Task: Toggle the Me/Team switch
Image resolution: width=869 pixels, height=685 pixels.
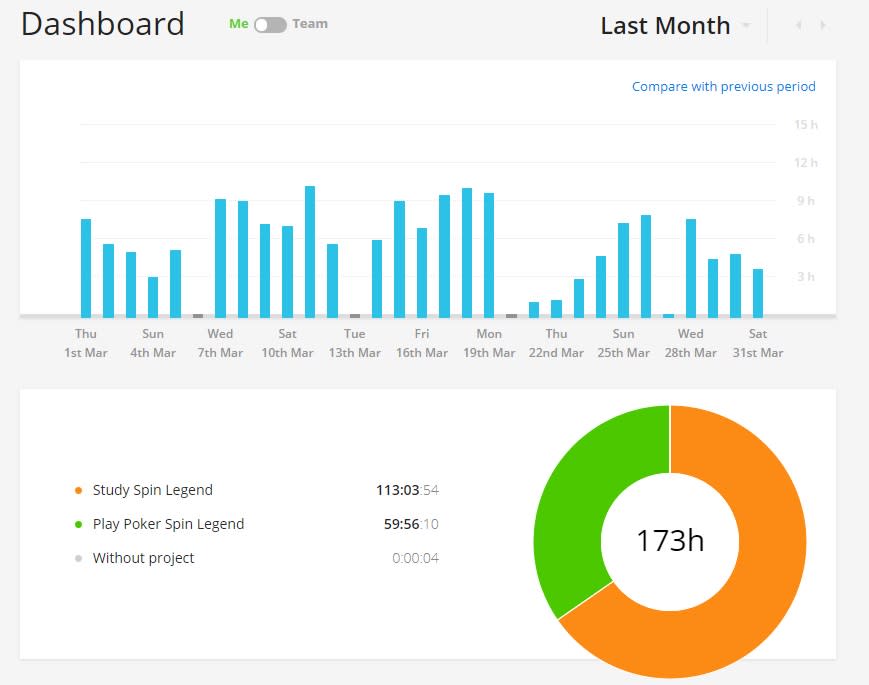Action: click(270, 25)
